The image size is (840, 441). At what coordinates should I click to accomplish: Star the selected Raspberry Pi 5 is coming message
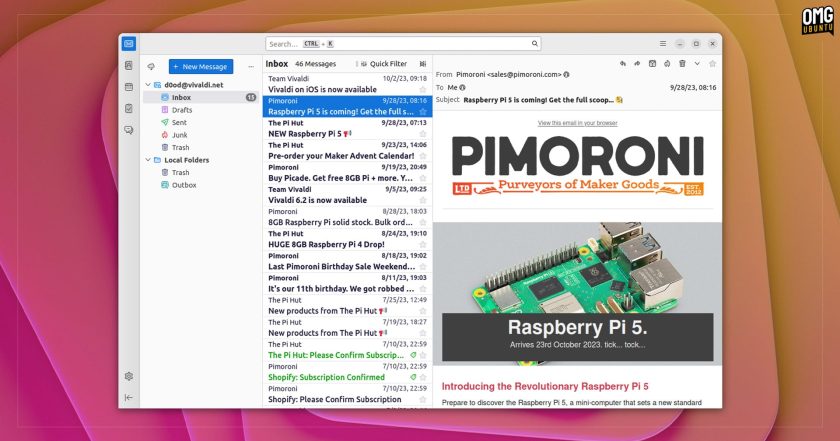(x=423, y=111)
